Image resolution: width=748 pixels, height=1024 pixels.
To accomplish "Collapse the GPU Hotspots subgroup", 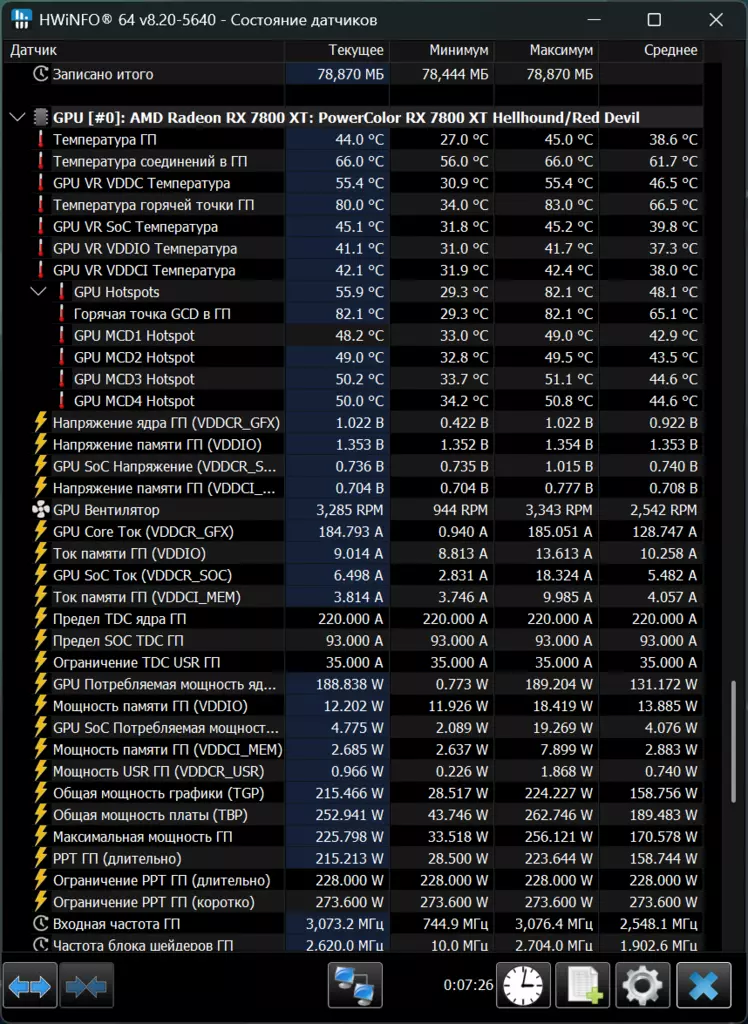I will (39, 292).
